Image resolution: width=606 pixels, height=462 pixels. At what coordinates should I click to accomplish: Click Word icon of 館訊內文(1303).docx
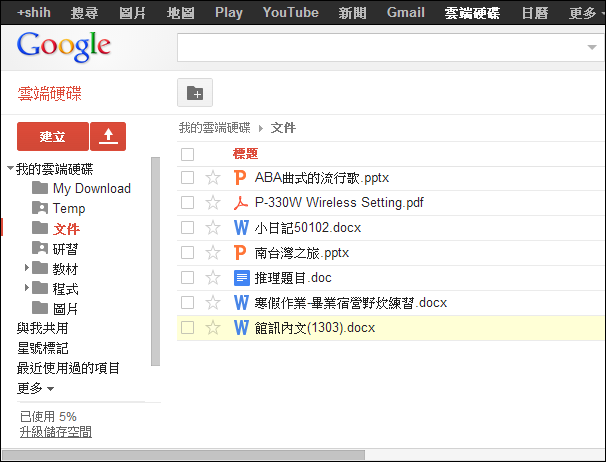pos(241,328)
